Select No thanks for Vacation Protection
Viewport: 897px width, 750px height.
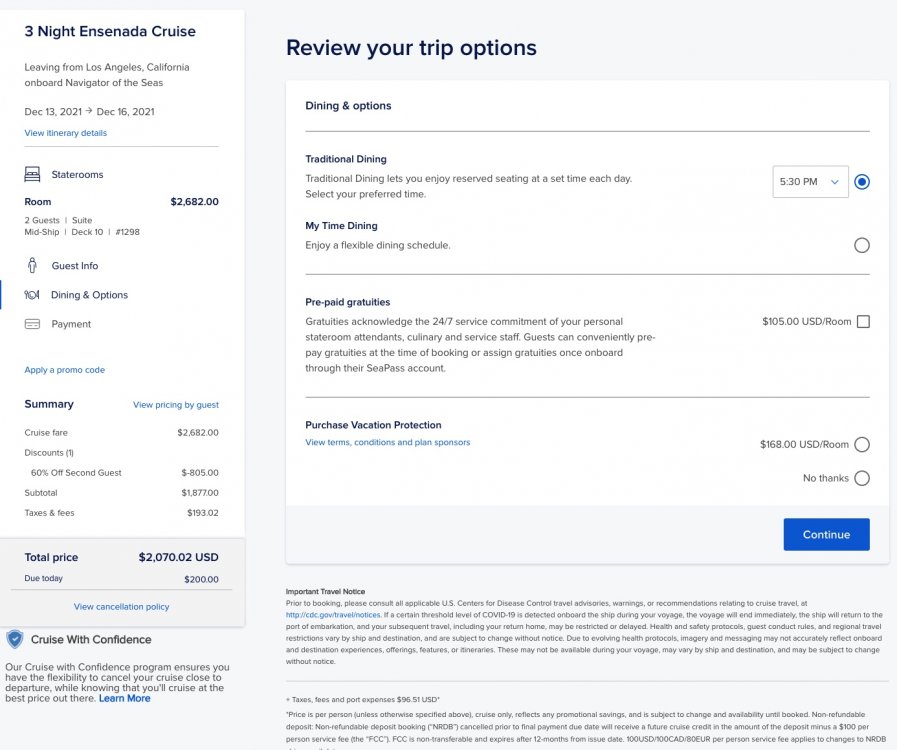[x=862, y=478]
